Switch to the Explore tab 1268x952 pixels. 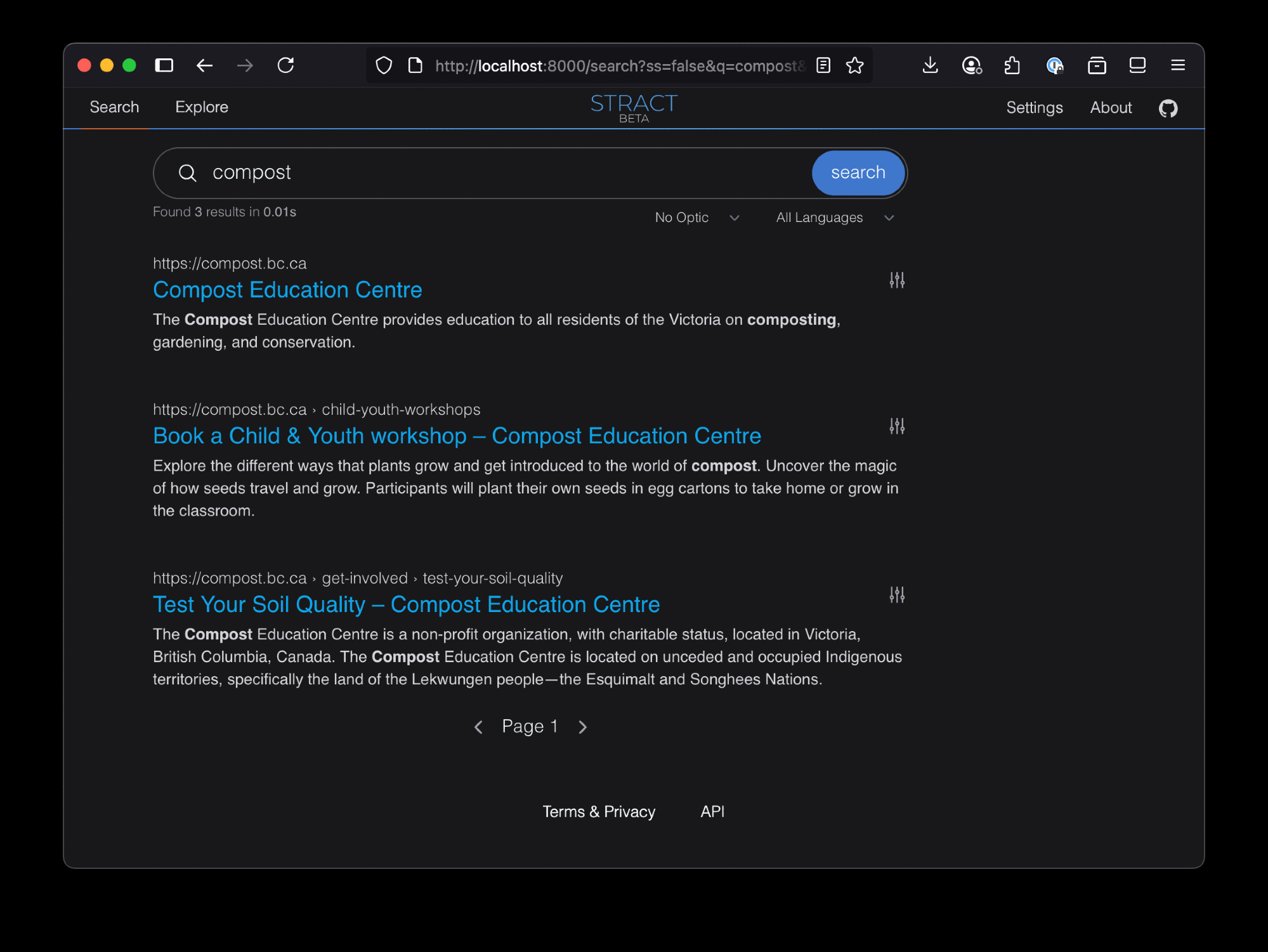coord(202,107)
